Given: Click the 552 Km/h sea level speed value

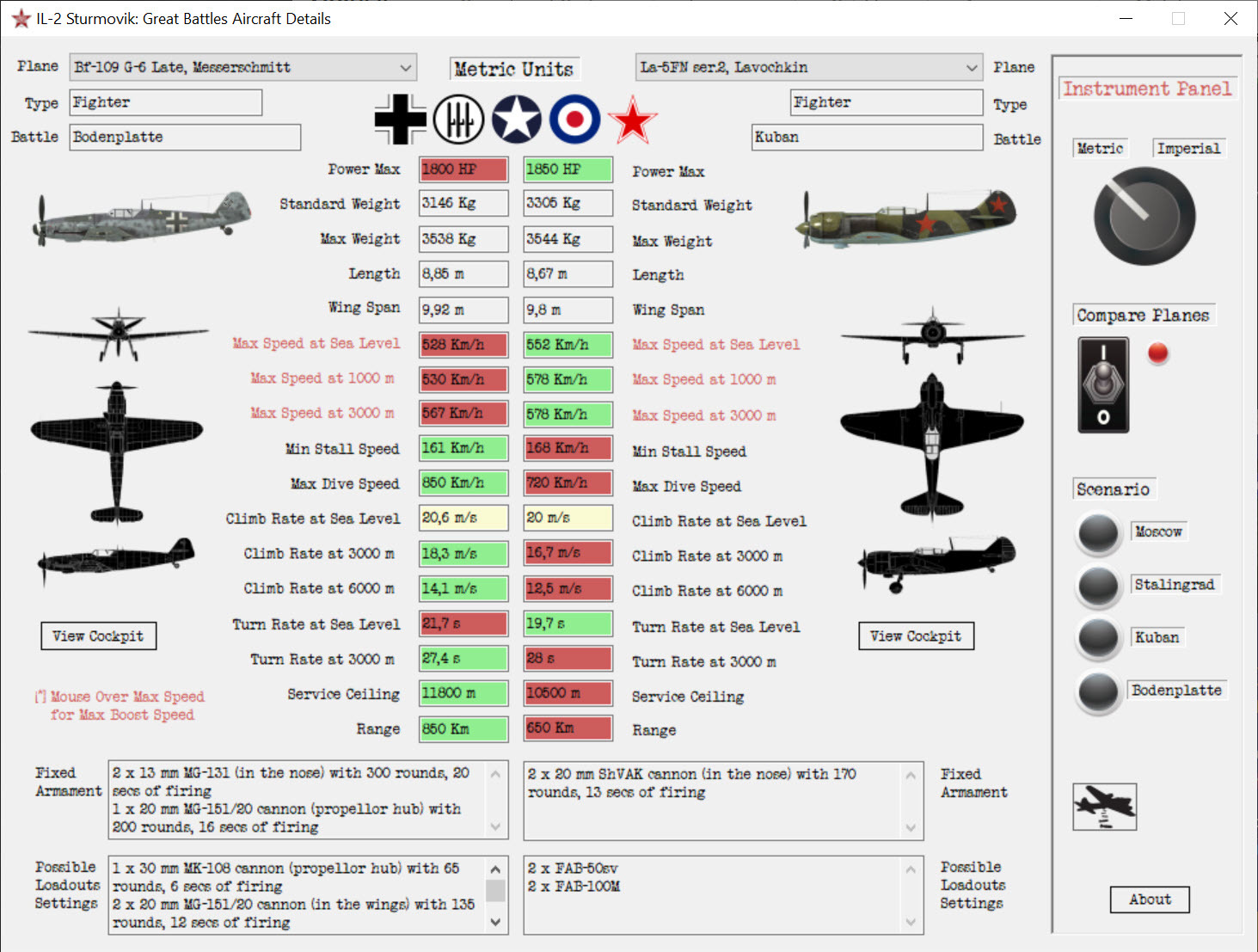Looking at the screenshot, I should [x=568, y=345].
